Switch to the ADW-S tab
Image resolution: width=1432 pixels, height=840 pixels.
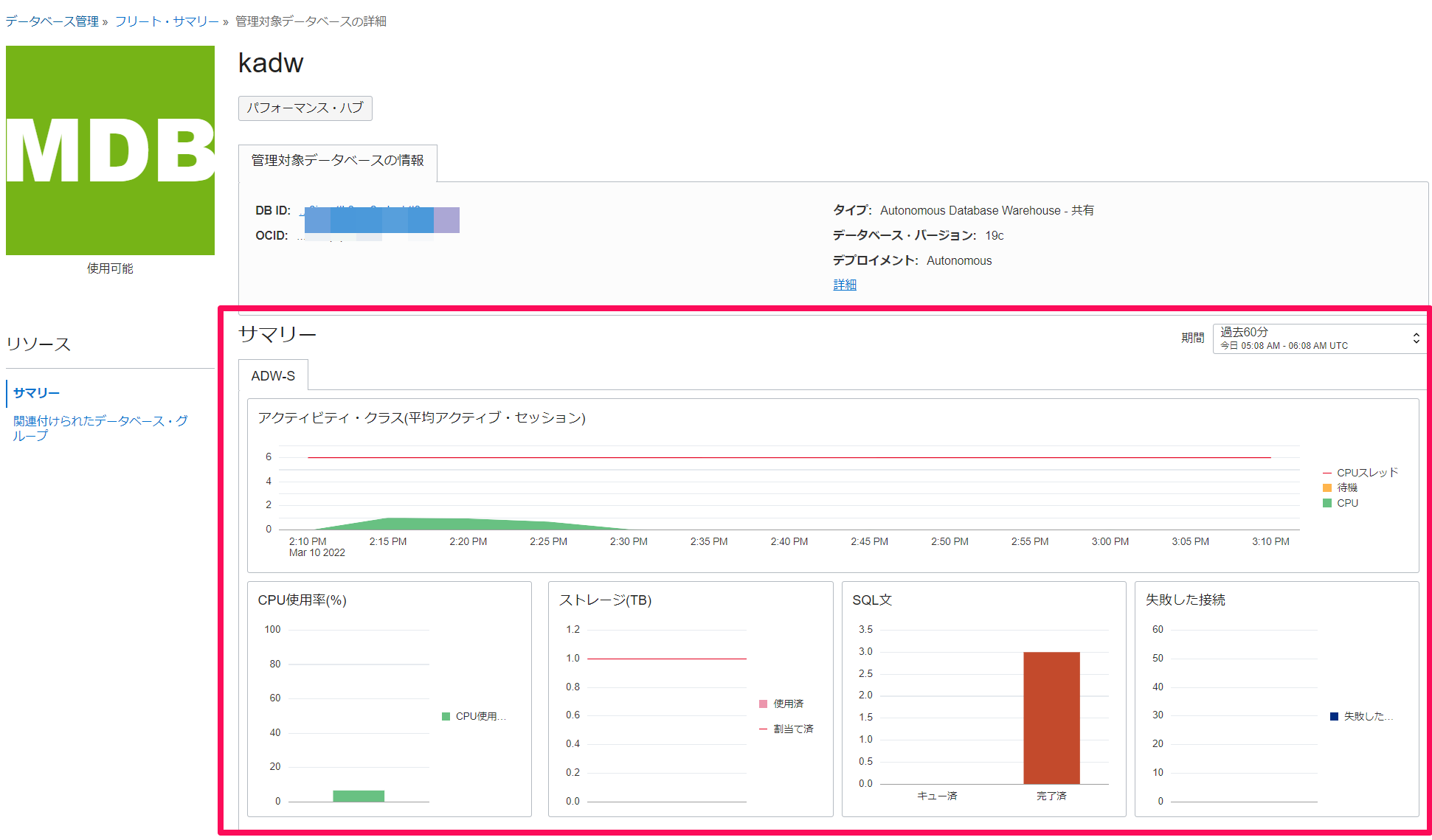[273, 376]
